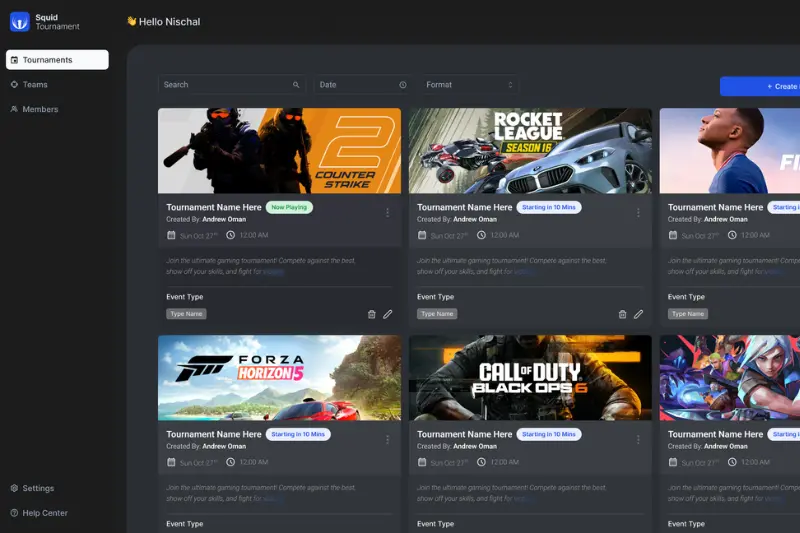Click the time clock icon on FIFA card
The width and height of the screenshot is (800, 533).
[x=732, y=235]
